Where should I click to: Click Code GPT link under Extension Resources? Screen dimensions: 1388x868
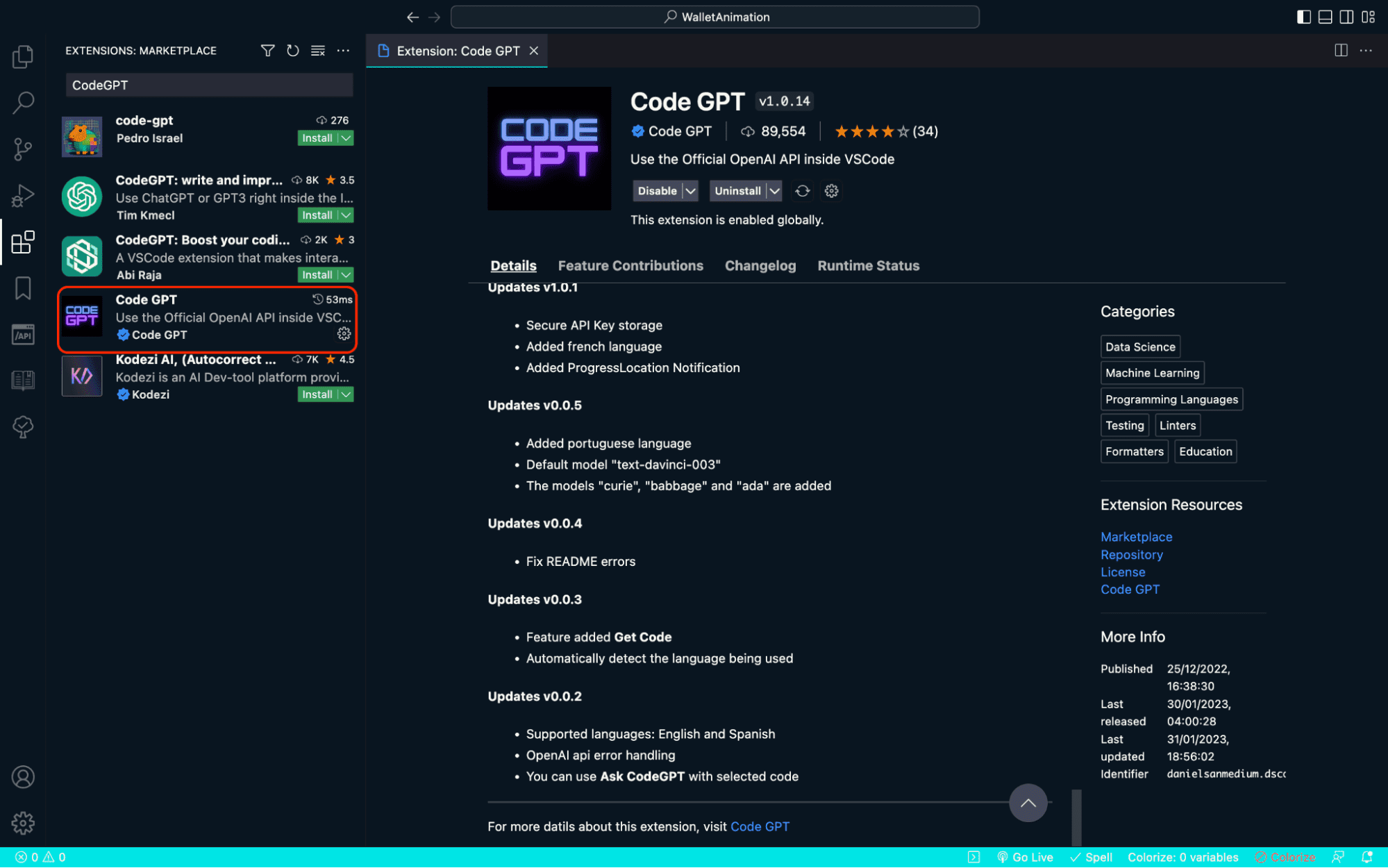1130,590
